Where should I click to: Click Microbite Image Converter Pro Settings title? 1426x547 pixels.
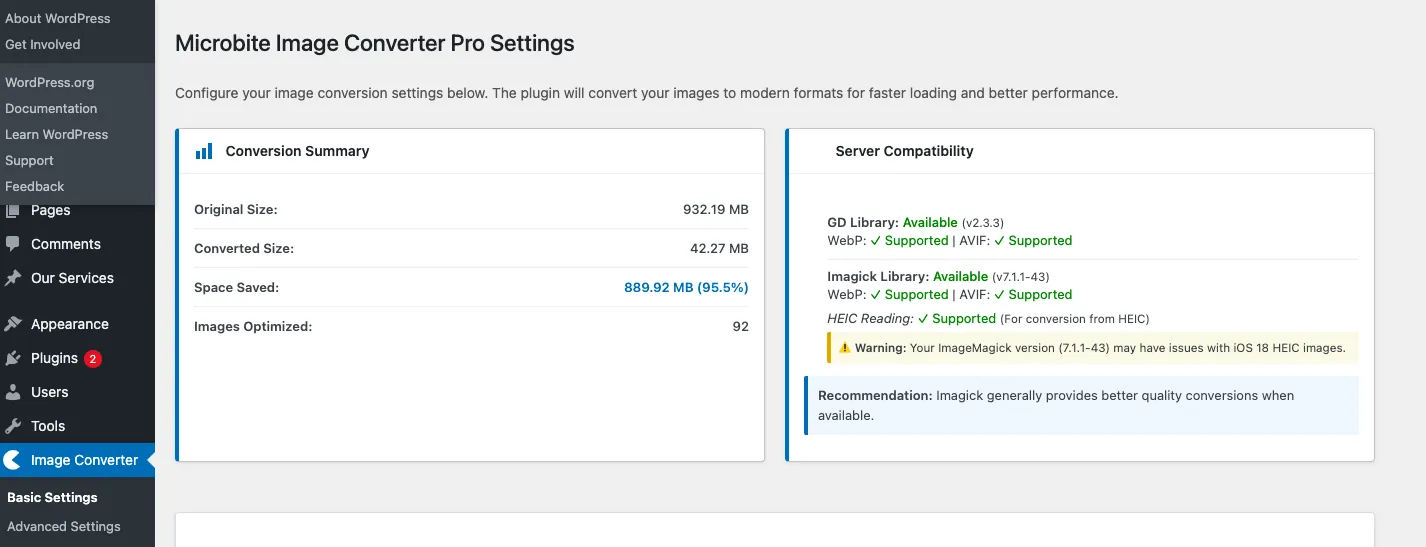(375, 43)
